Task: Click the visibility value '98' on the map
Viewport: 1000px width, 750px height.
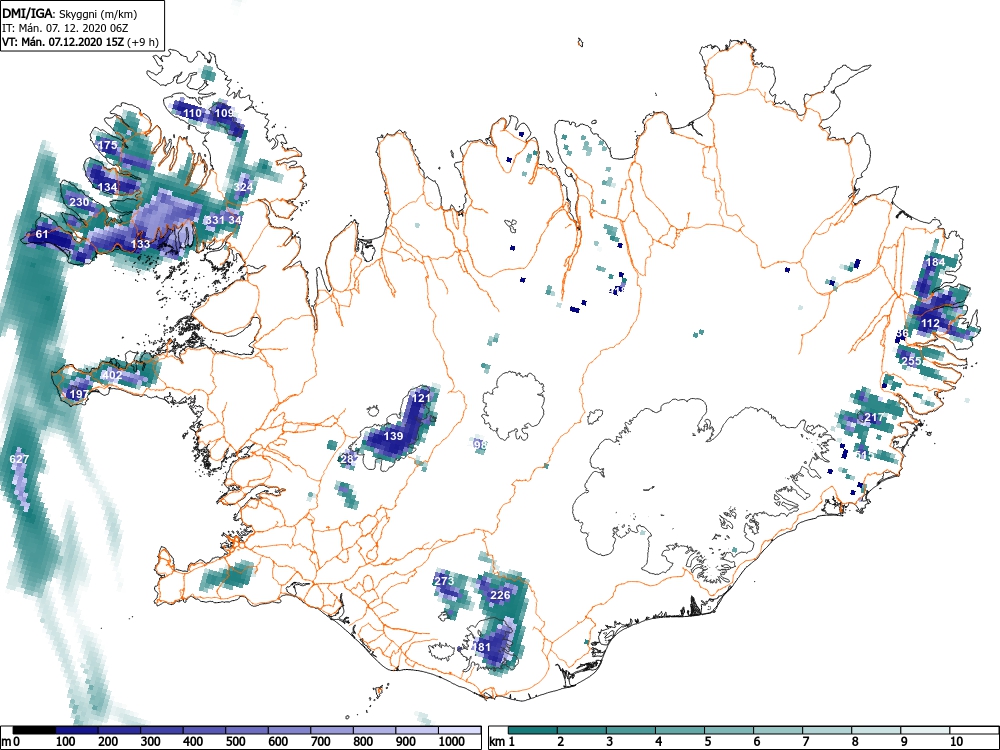Action: [x=480, y=445]
